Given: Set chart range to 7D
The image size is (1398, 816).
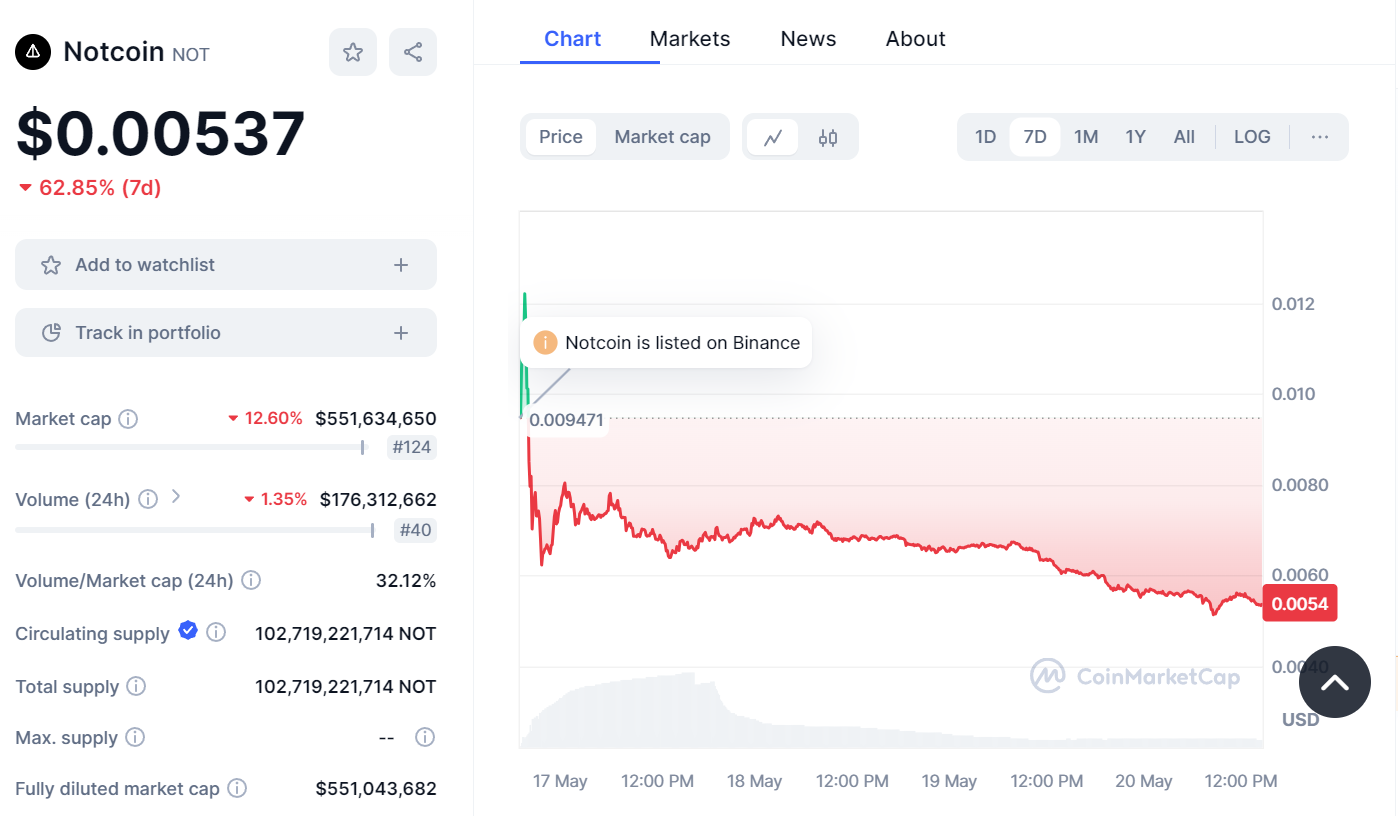Looking at the screenshot, I should (x=1035, y=137).
